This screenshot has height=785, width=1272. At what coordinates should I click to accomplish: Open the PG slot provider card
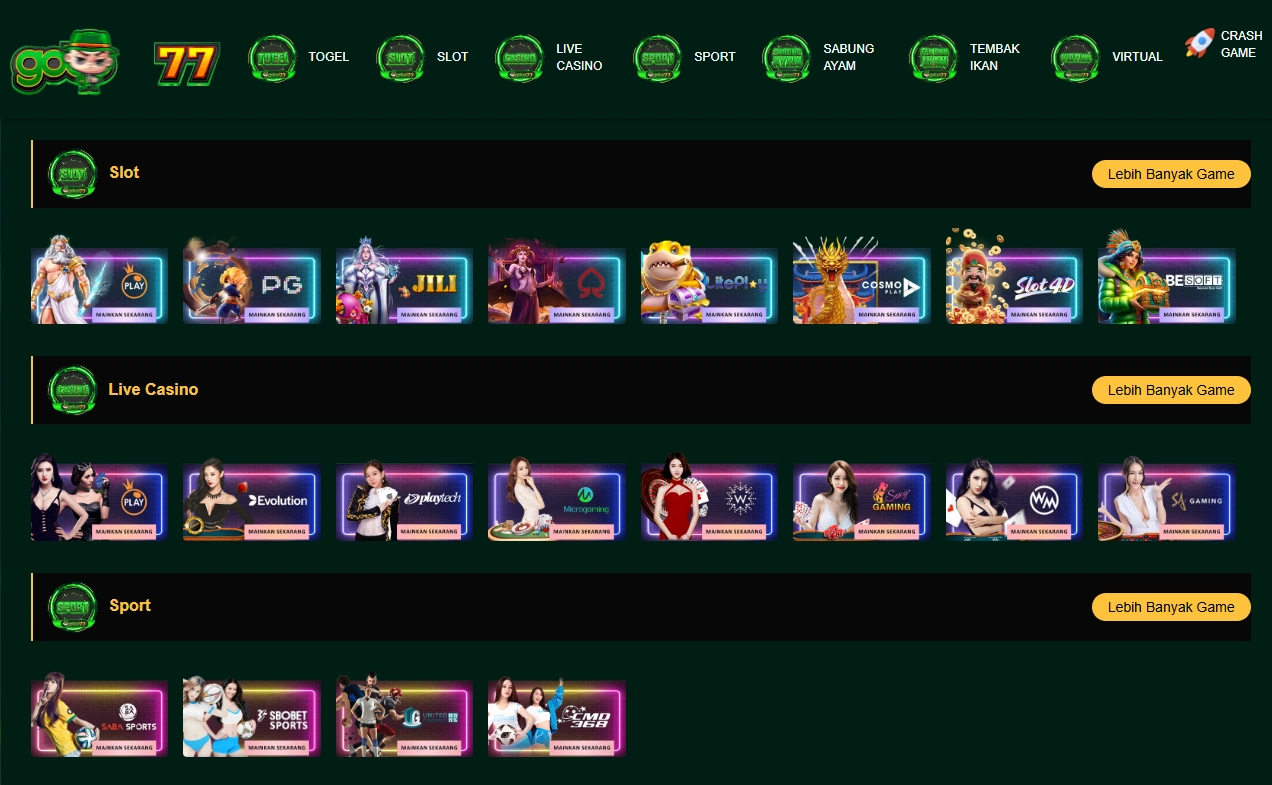(x=252, y=281)
